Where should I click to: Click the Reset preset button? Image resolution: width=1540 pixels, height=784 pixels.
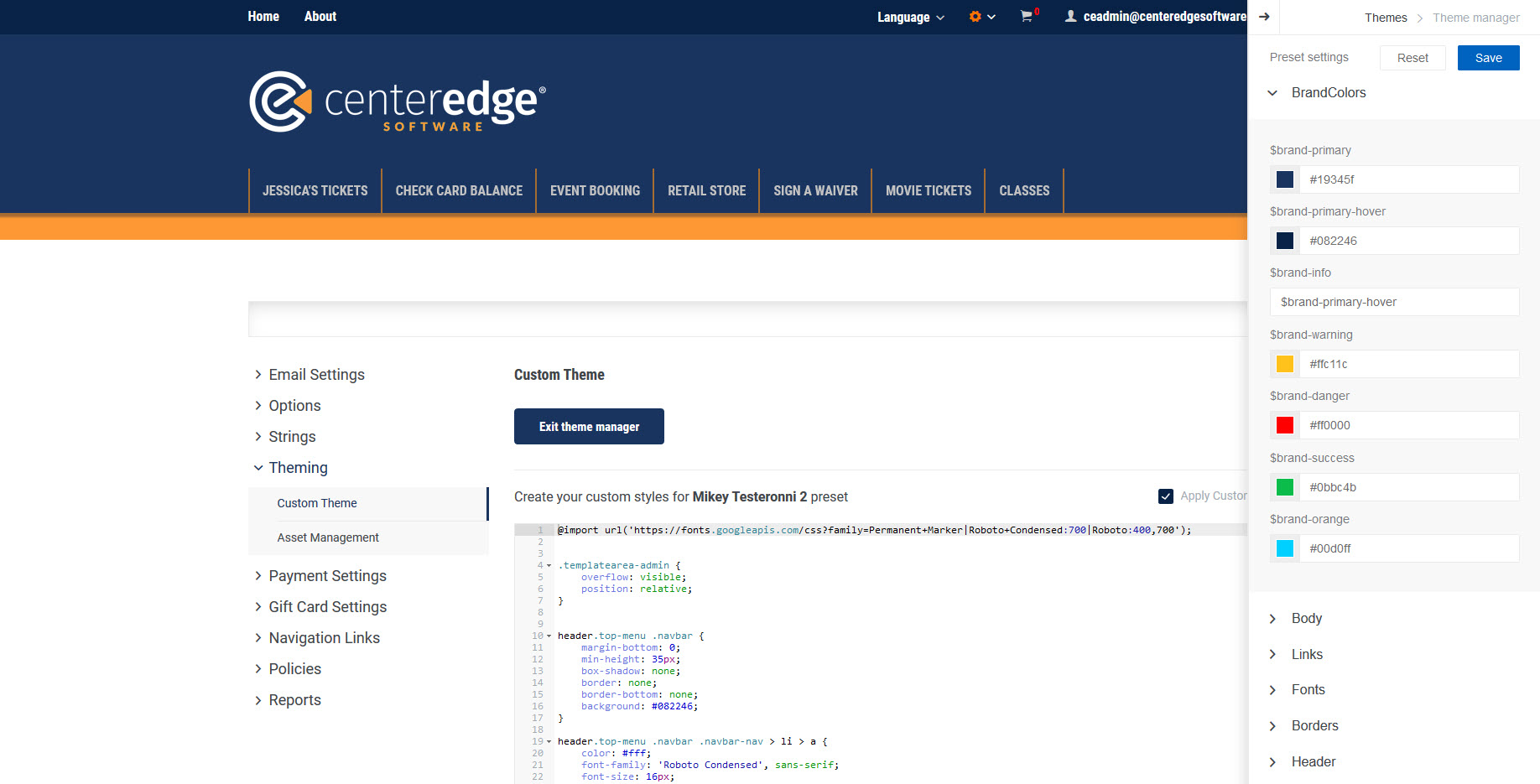[x=1413, y=58]
